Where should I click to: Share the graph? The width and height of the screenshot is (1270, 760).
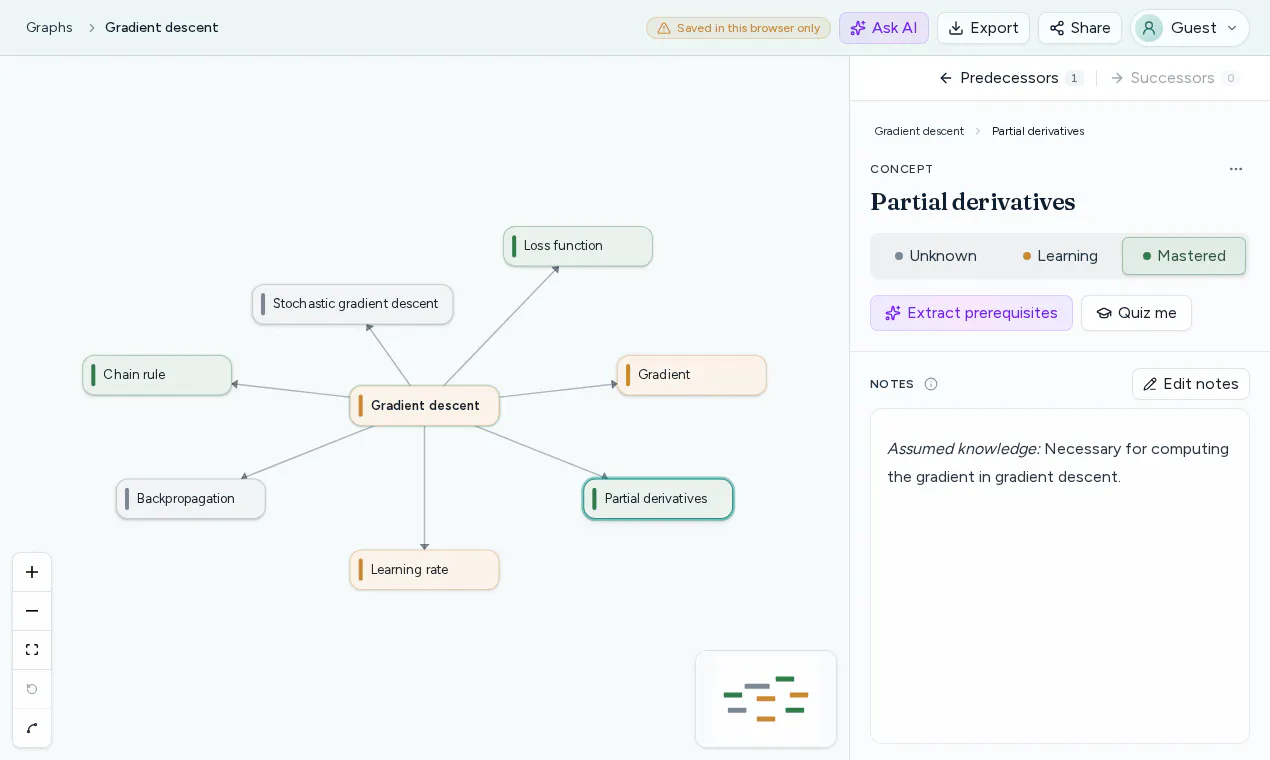pos(1080,28)
